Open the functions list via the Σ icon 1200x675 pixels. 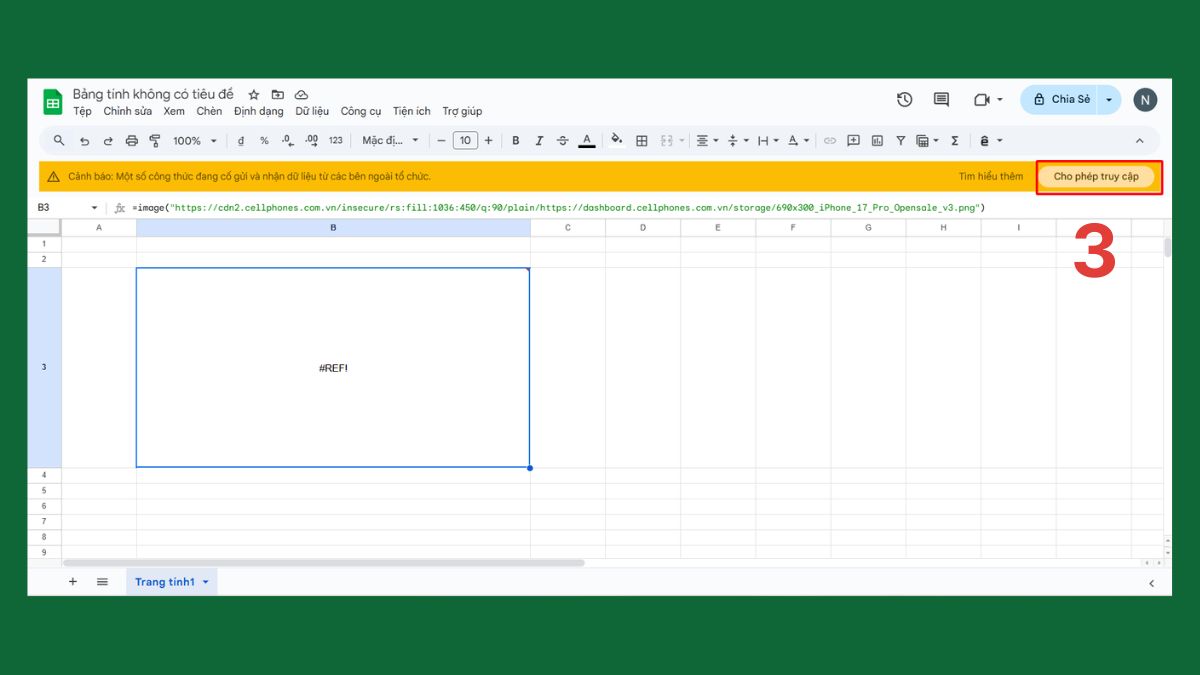[x=954, y=140]
